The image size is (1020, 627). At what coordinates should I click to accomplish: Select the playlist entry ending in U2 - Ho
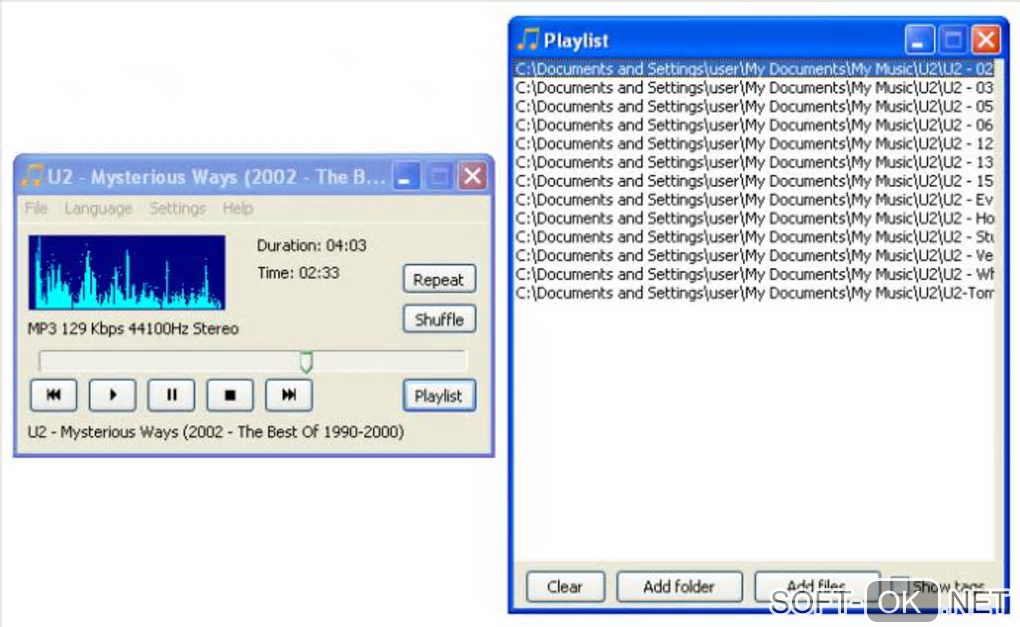(754, 219)
